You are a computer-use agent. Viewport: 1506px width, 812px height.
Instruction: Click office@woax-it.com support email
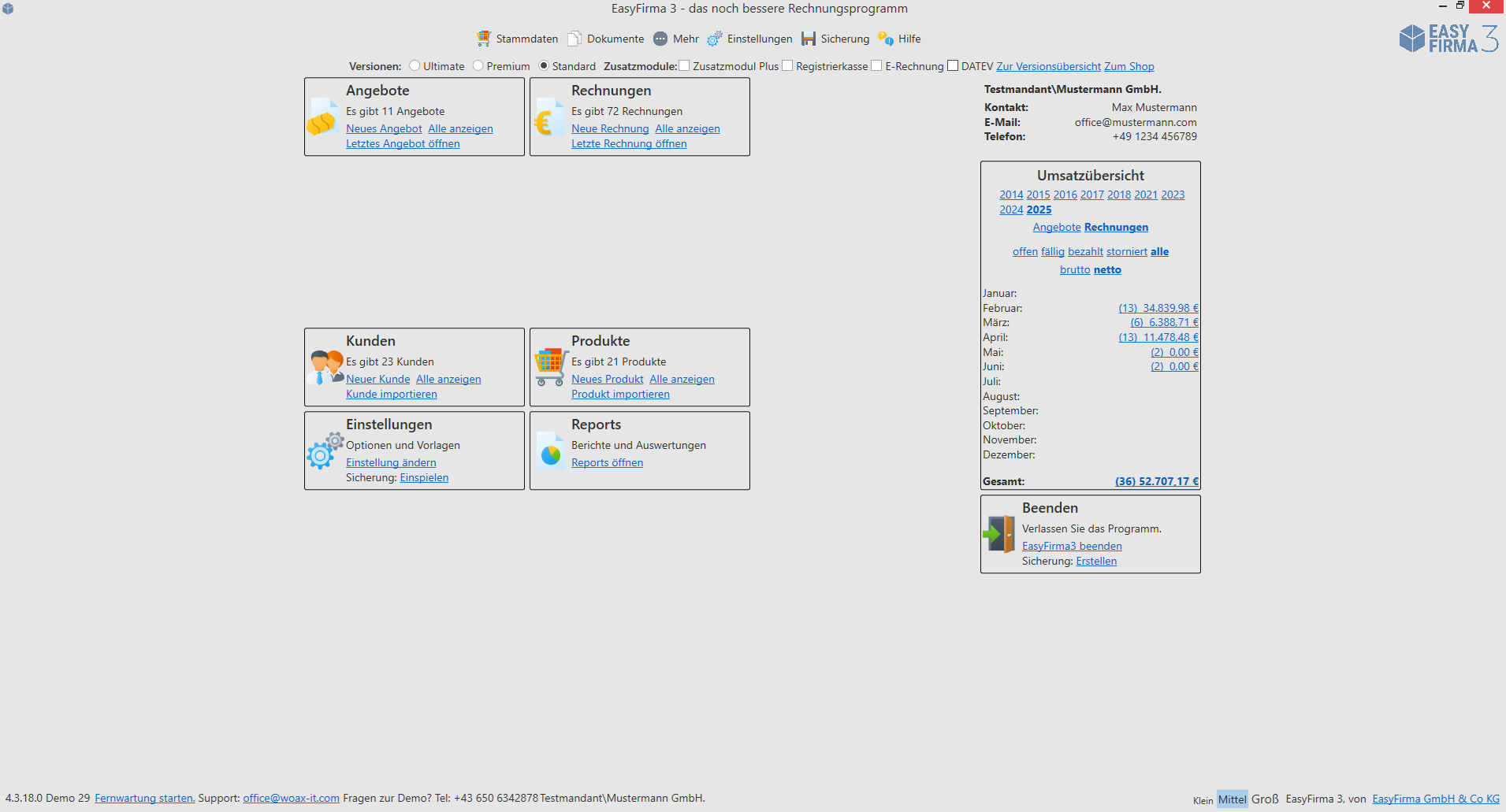pyautogui.click(x=291, y=799)
